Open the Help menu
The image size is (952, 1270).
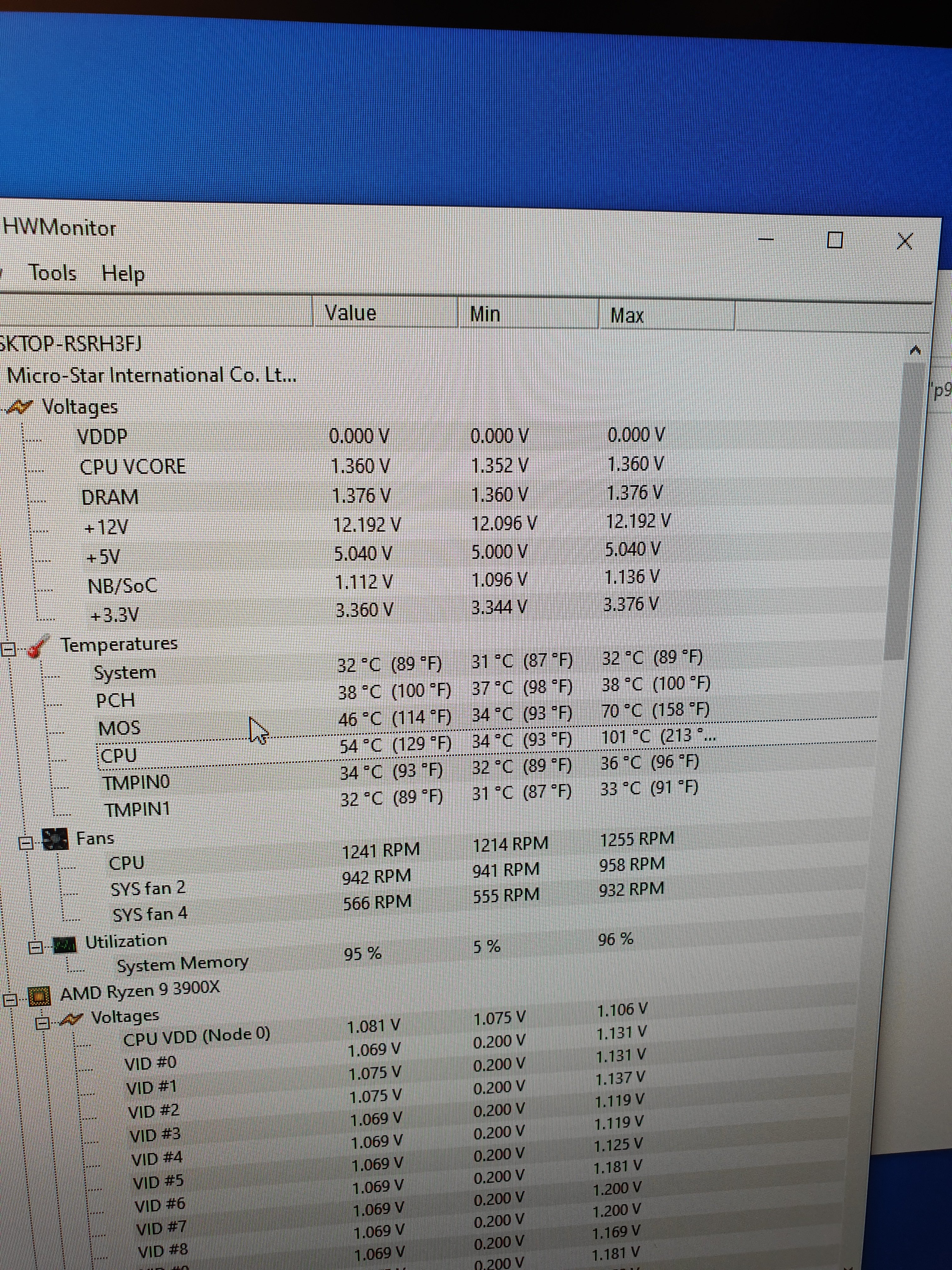pos(123,273)
